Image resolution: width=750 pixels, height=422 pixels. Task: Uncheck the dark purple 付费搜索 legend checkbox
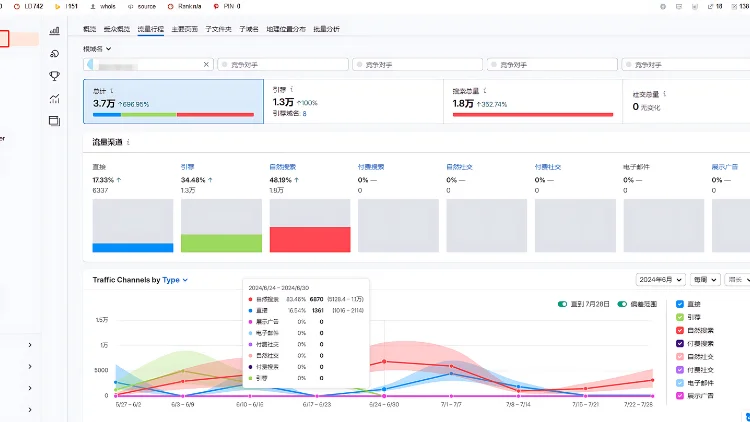680,344
